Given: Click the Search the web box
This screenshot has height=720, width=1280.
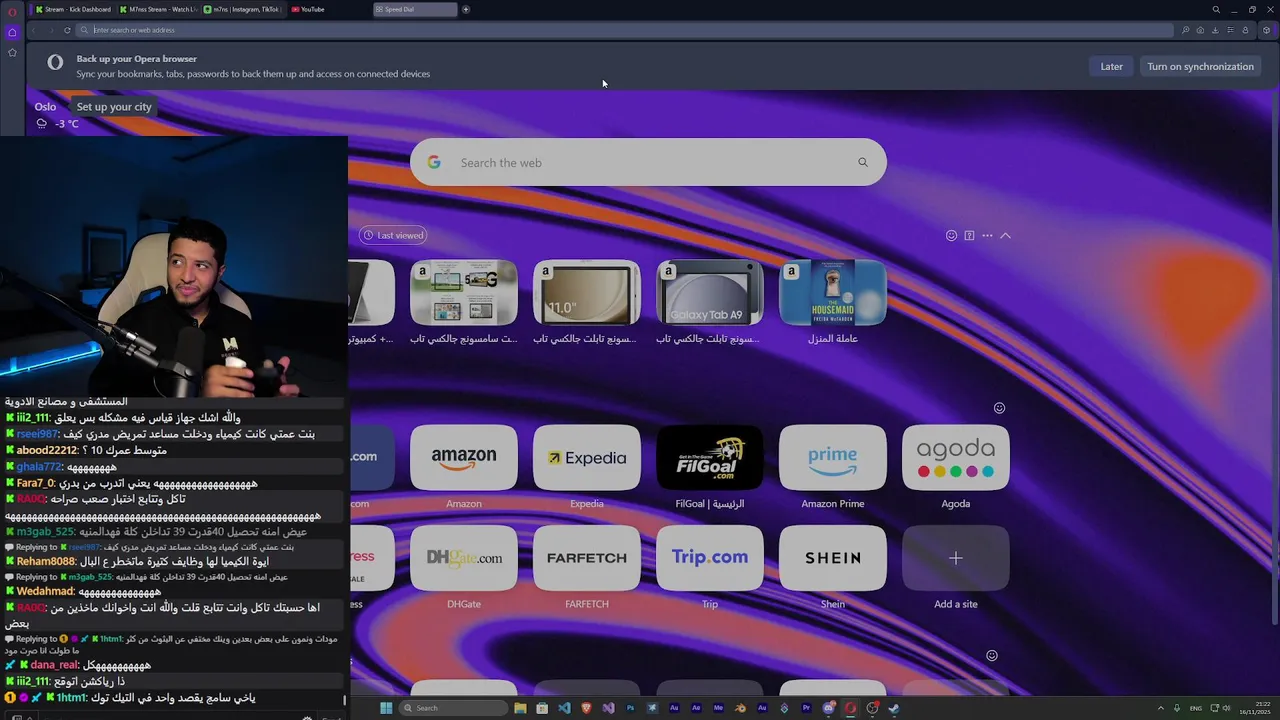Looking at the screenshot, I should coord(648,162).
